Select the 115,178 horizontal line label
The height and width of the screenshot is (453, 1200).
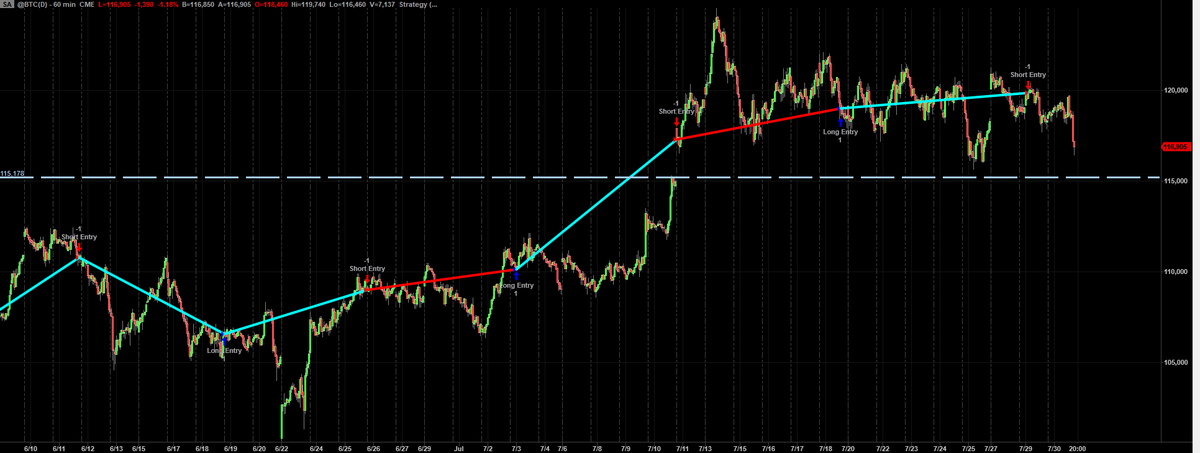coord(12,173)
